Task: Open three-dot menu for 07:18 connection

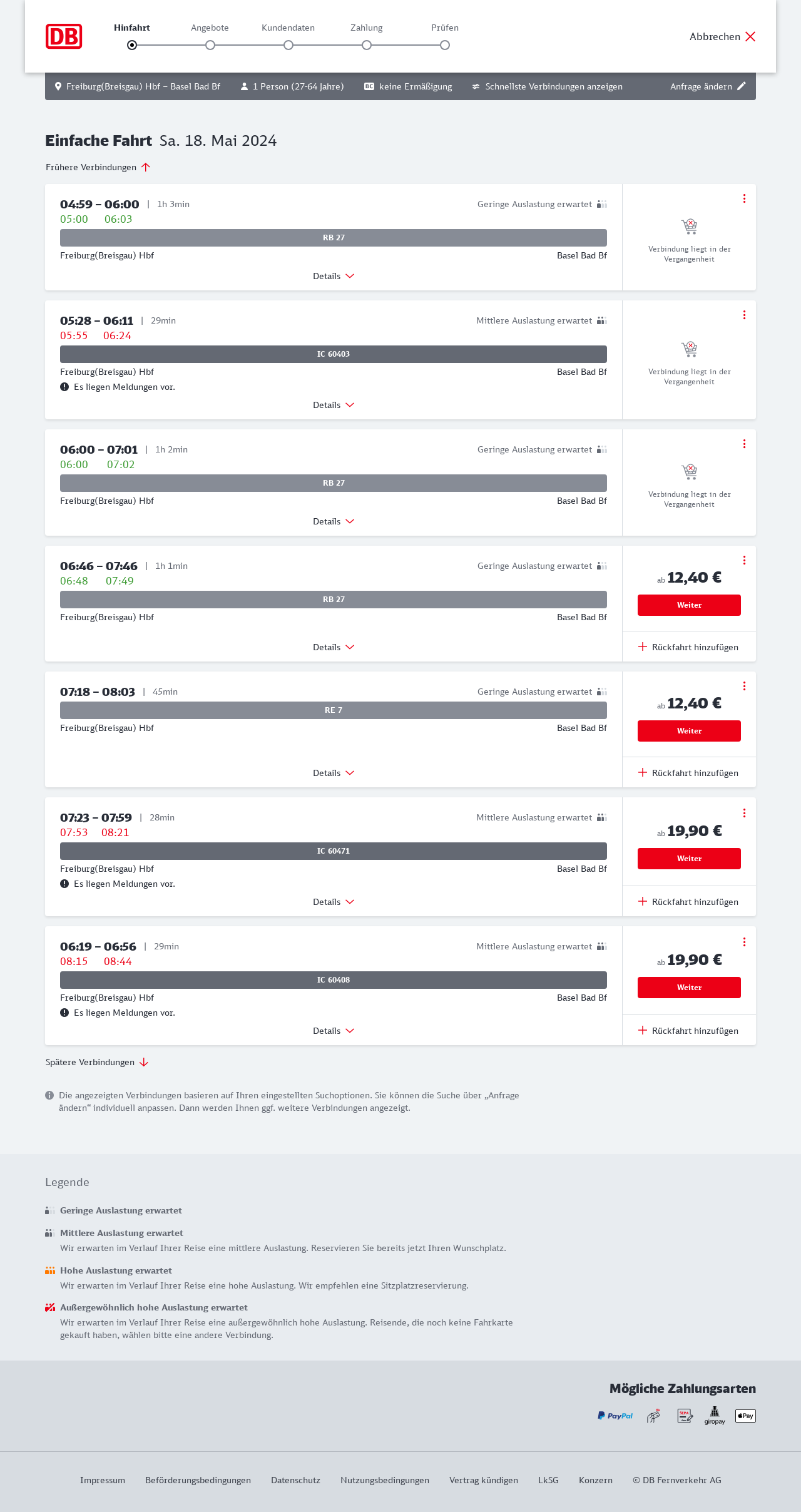Action: 744,686
